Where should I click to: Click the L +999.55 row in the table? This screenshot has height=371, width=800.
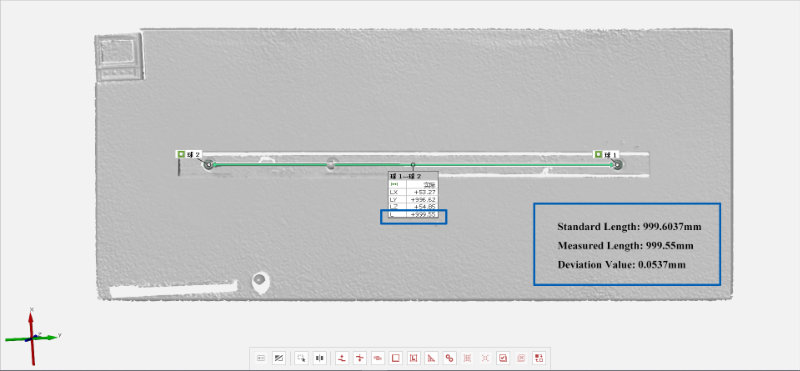[x=413, y=215]
